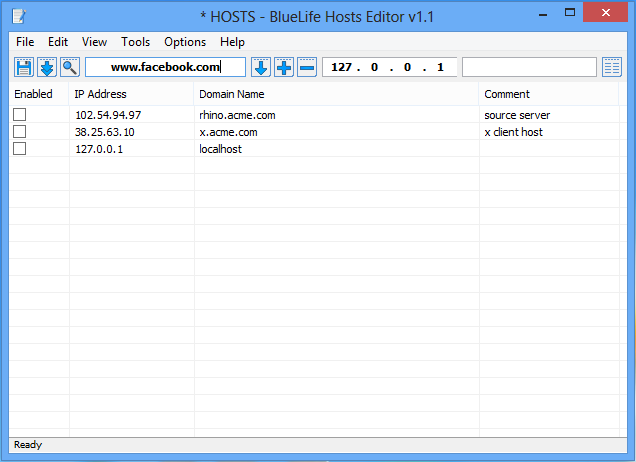Click the empty comment input field
Screen dimensions: 636x462
[x=529, y=67]
